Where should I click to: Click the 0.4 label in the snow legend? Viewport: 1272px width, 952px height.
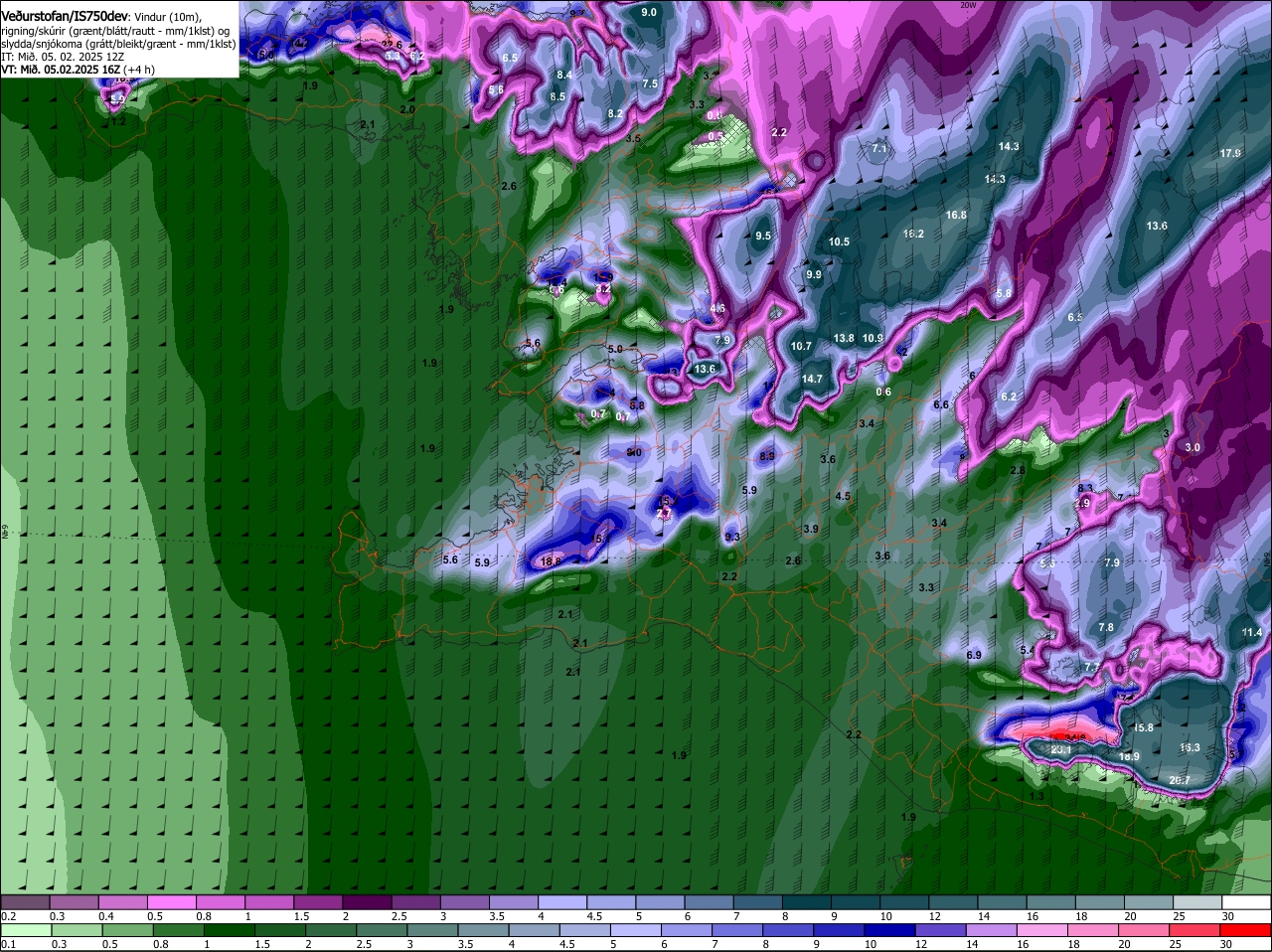(x=106, y=916)
